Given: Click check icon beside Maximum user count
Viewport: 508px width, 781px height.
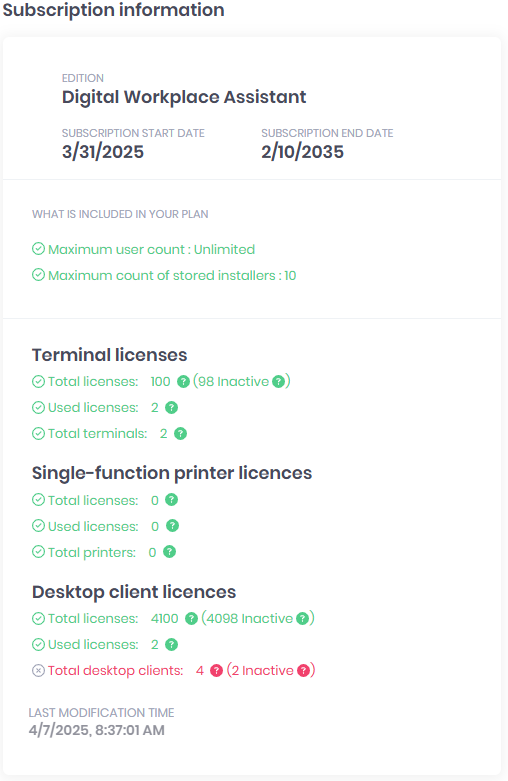Looking at the screenshot, I should (x=38, y=249).
